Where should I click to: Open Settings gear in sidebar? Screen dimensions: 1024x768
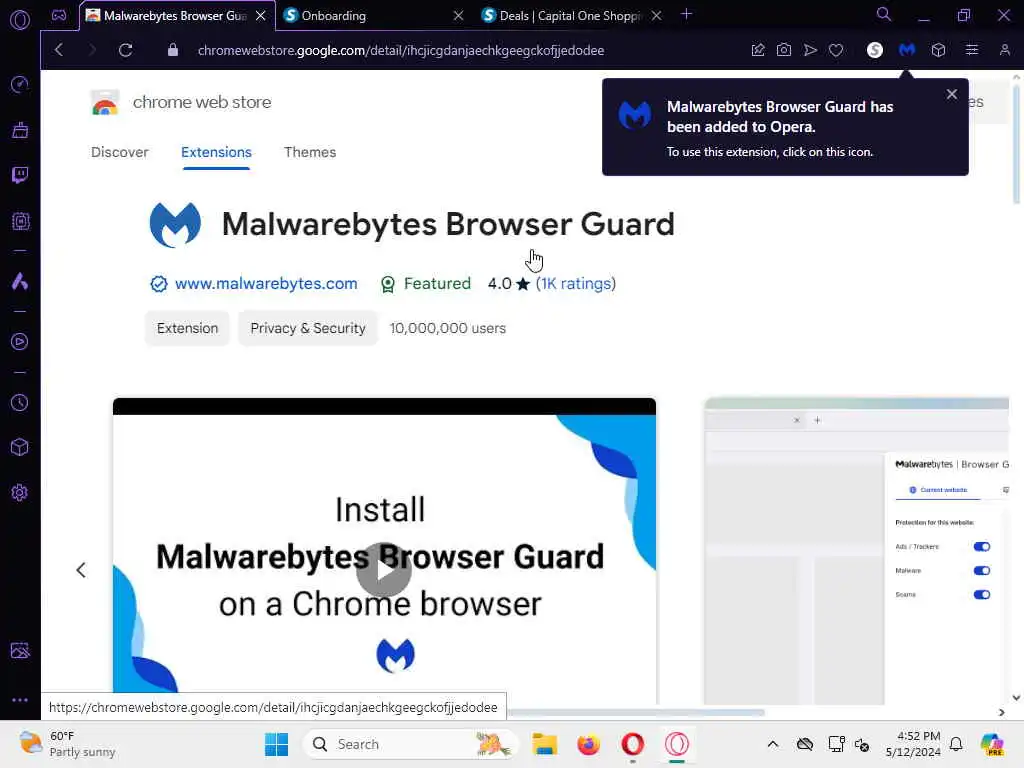click(x=20, y=492)
